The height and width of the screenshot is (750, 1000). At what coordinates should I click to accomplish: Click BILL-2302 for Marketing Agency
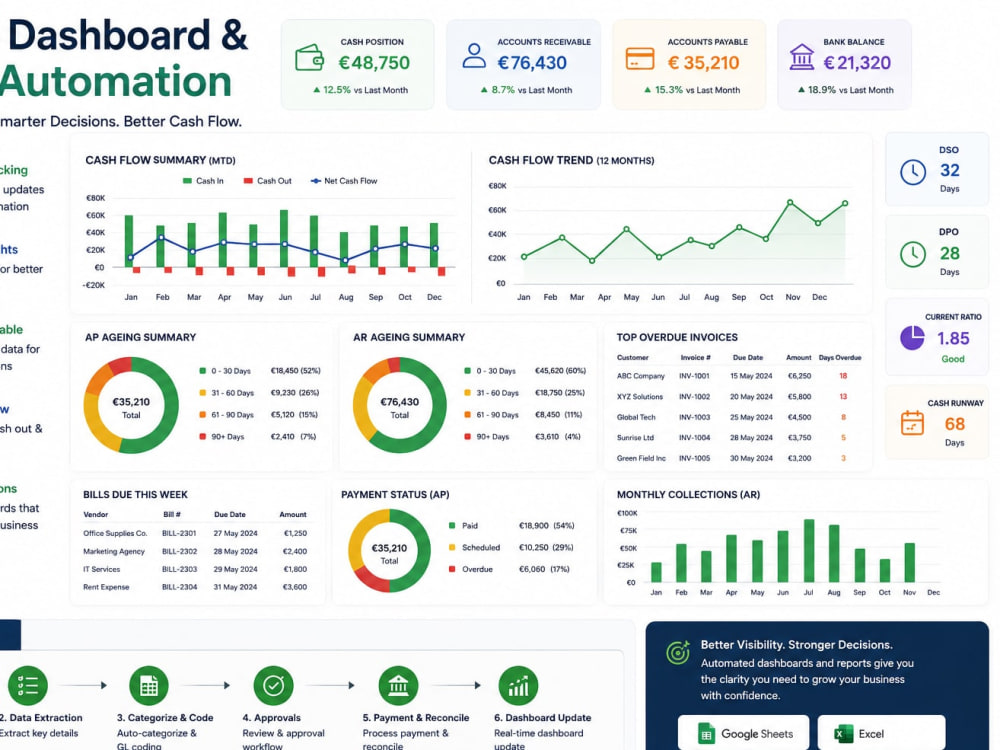179,551
